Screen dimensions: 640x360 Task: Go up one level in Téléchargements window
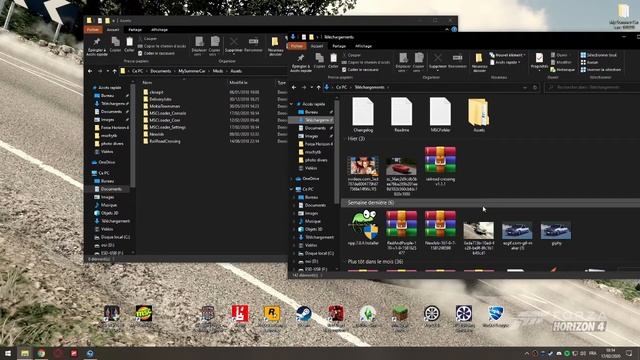[319, 87]
